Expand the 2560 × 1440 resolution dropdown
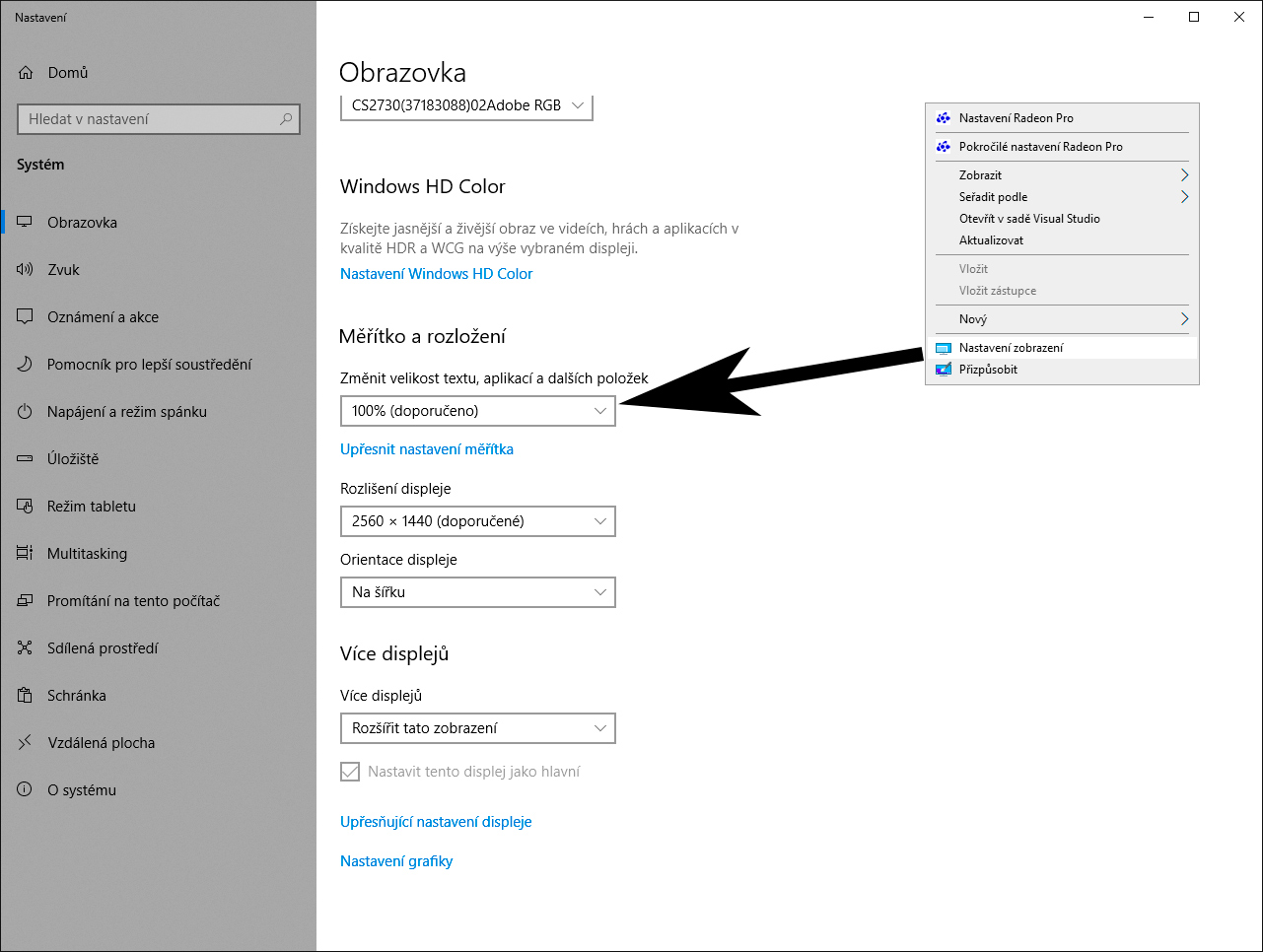The image size is (1263, 952). [477, 521]
